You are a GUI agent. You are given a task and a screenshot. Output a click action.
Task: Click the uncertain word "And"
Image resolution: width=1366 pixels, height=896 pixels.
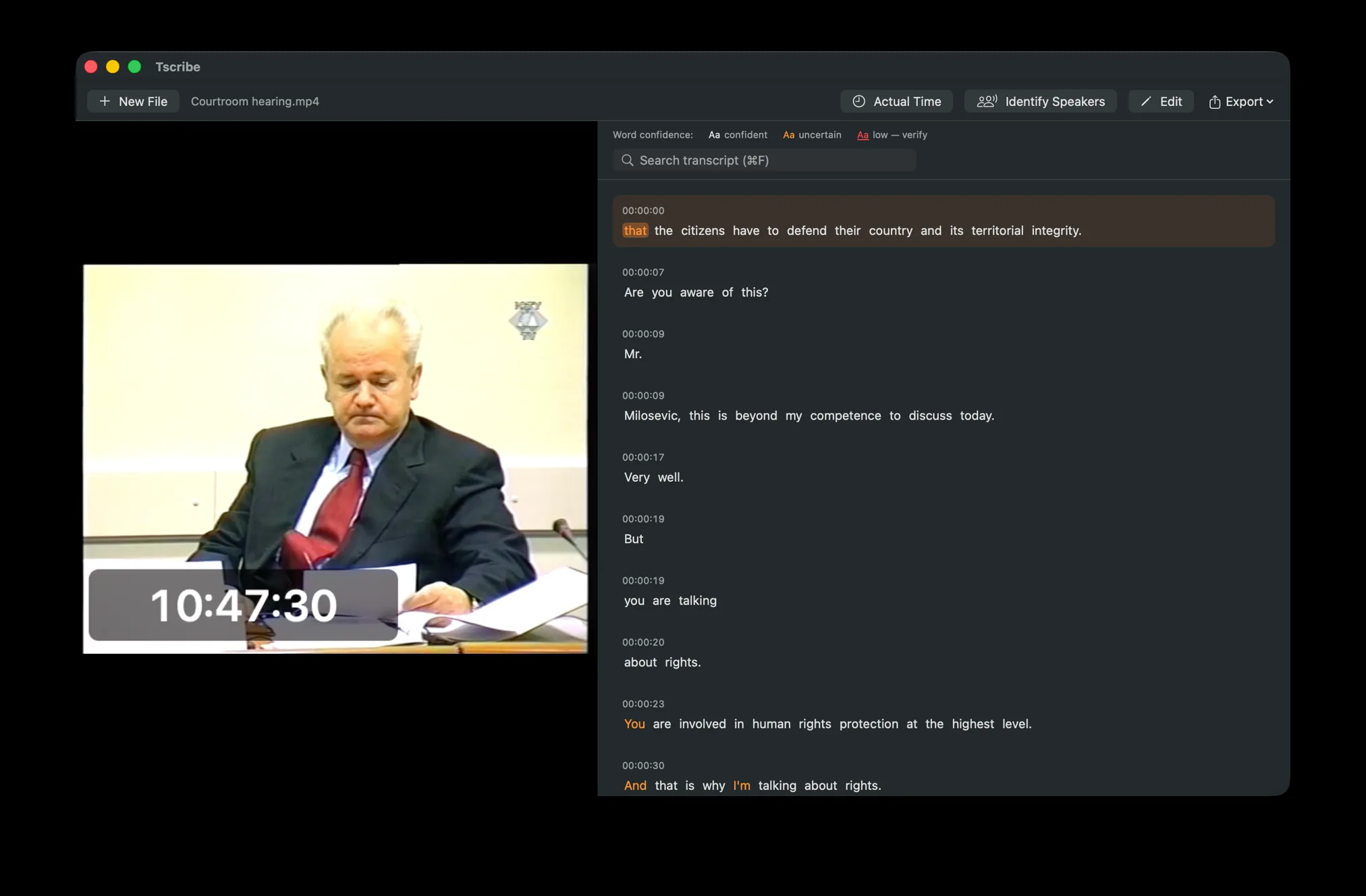[x=635, y=785]
